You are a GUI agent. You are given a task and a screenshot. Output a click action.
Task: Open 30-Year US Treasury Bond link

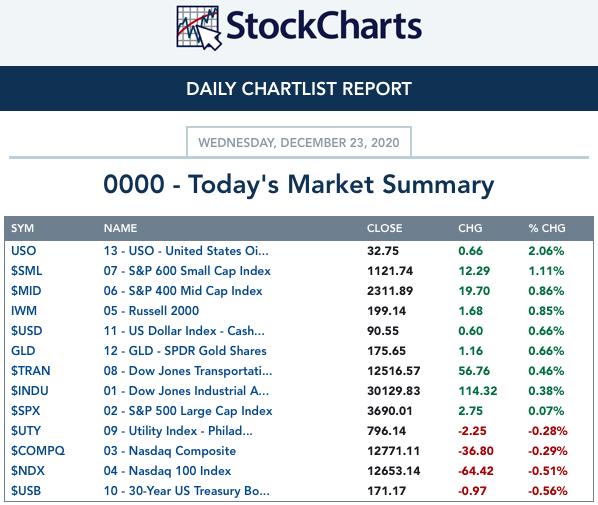click(x=186, y=491)
